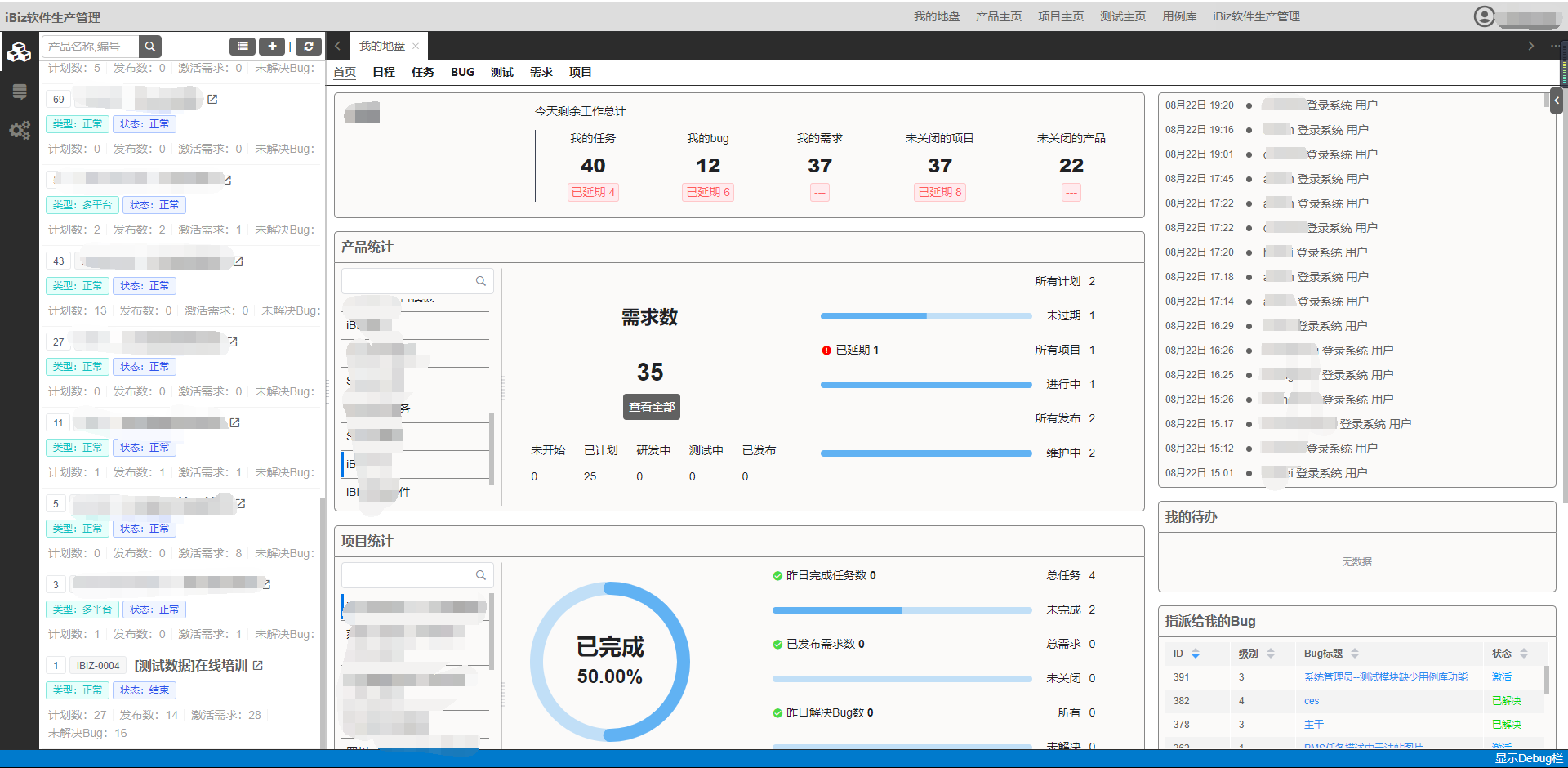Open 在线培训 product external link icon
This screenshot has height=768, width=1568.
[x=258, y=665]
